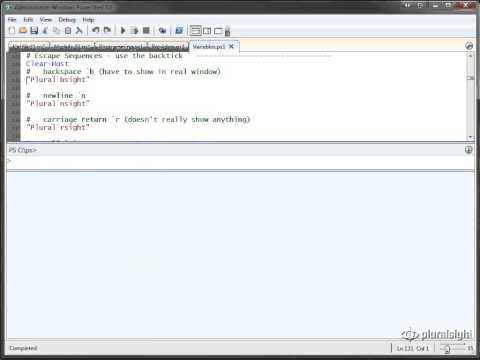Select the Variables.ps1 tab

pos(209,47)
